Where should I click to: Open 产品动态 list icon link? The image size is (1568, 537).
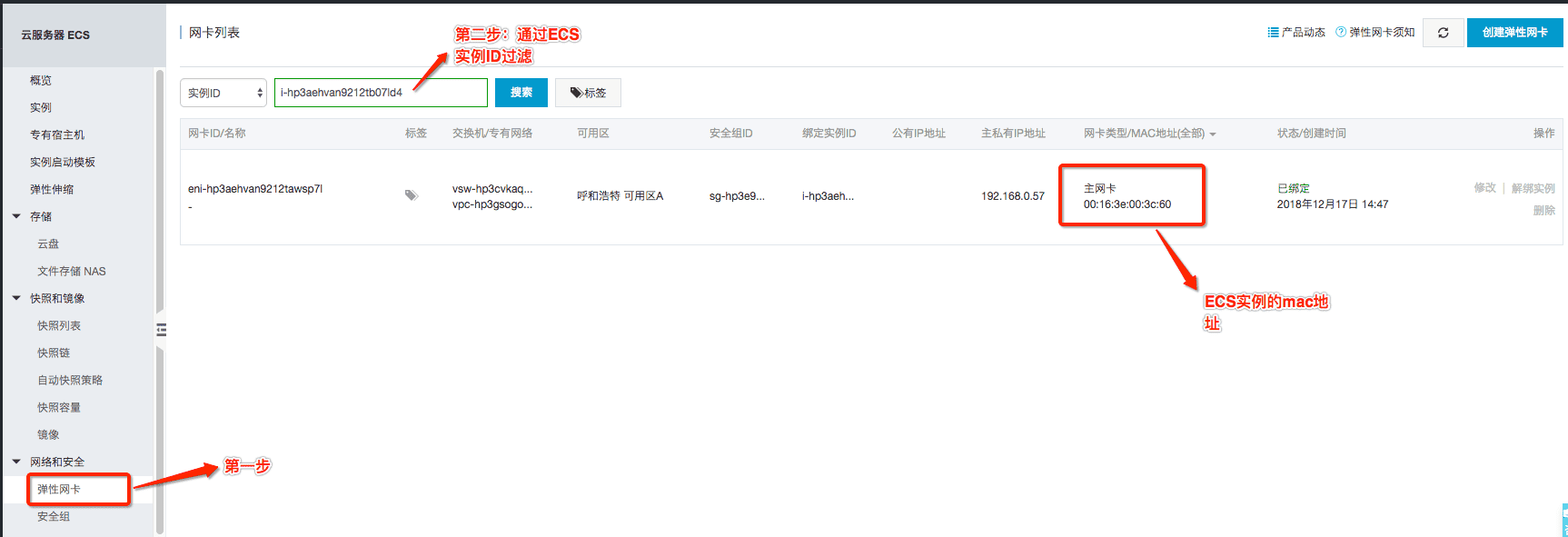pyautogui.click(x=1296, y=33)
